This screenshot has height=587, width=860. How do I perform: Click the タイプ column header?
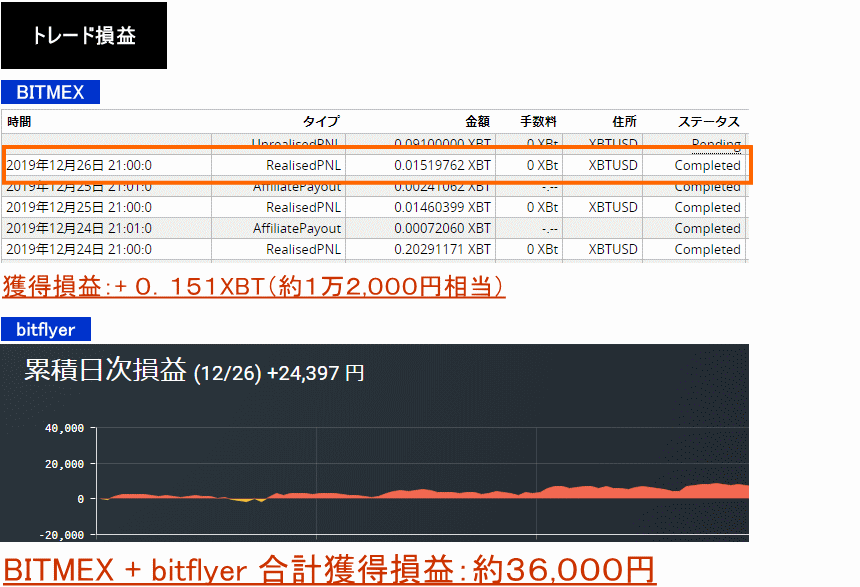pos(321,121)
